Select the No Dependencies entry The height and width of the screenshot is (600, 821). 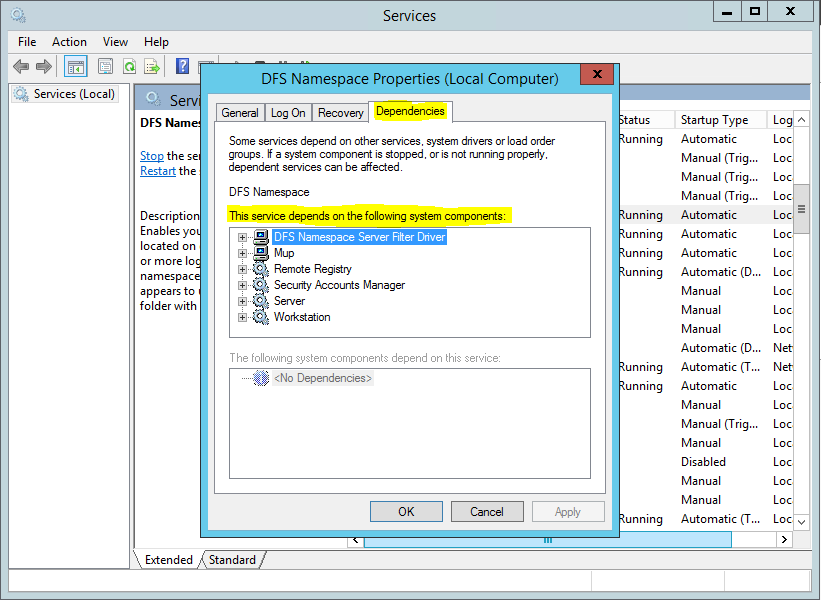point(323,378)
